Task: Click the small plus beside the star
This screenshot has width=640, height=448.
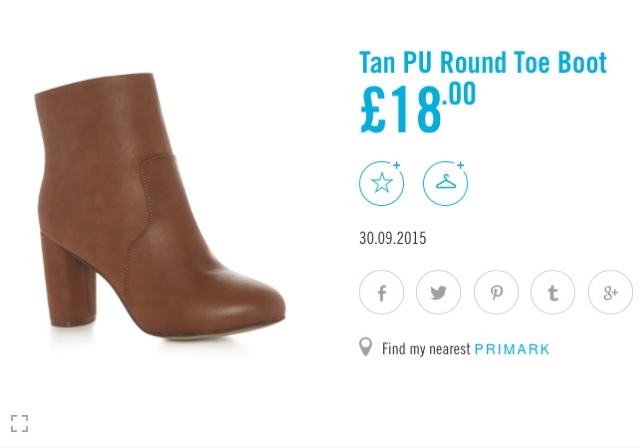Action: [396, 165]
